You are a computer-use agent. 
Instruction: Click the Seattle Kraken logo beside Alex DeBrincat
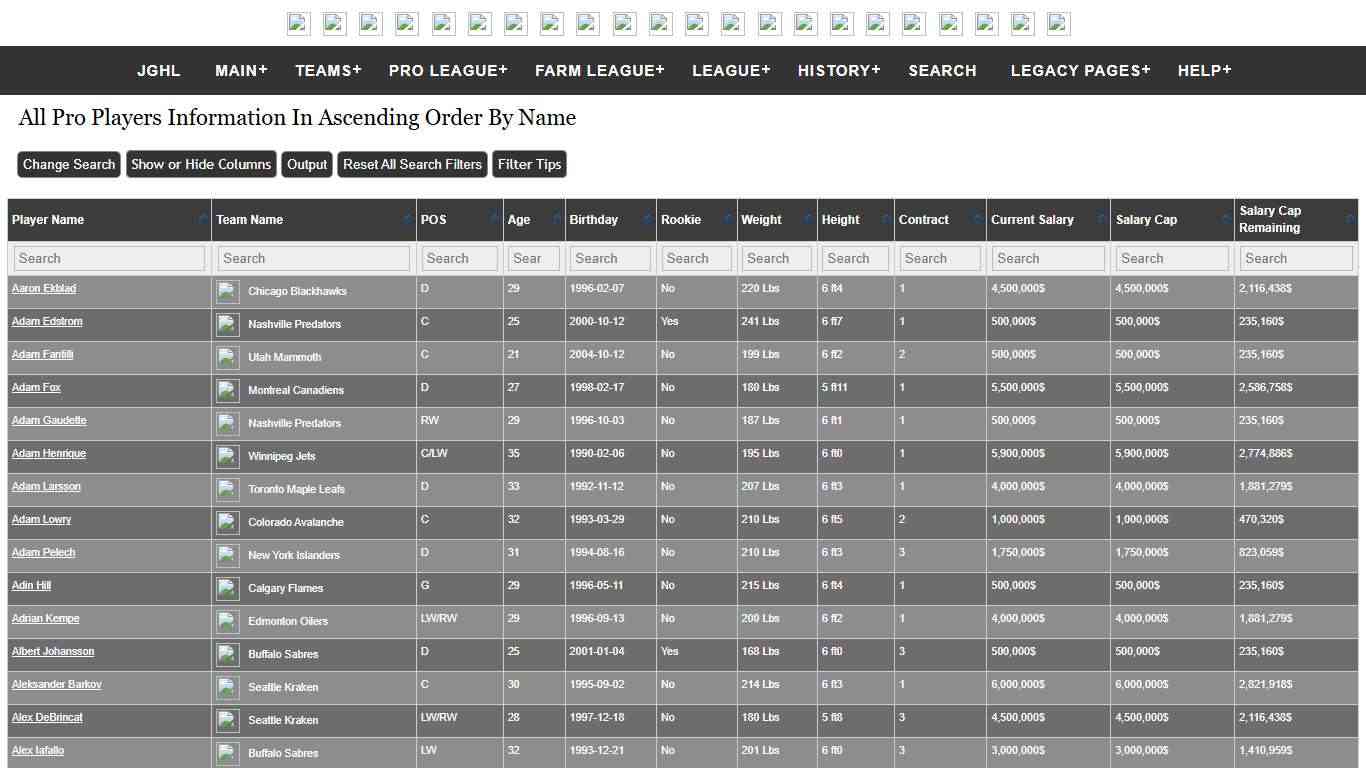[227, 721]
